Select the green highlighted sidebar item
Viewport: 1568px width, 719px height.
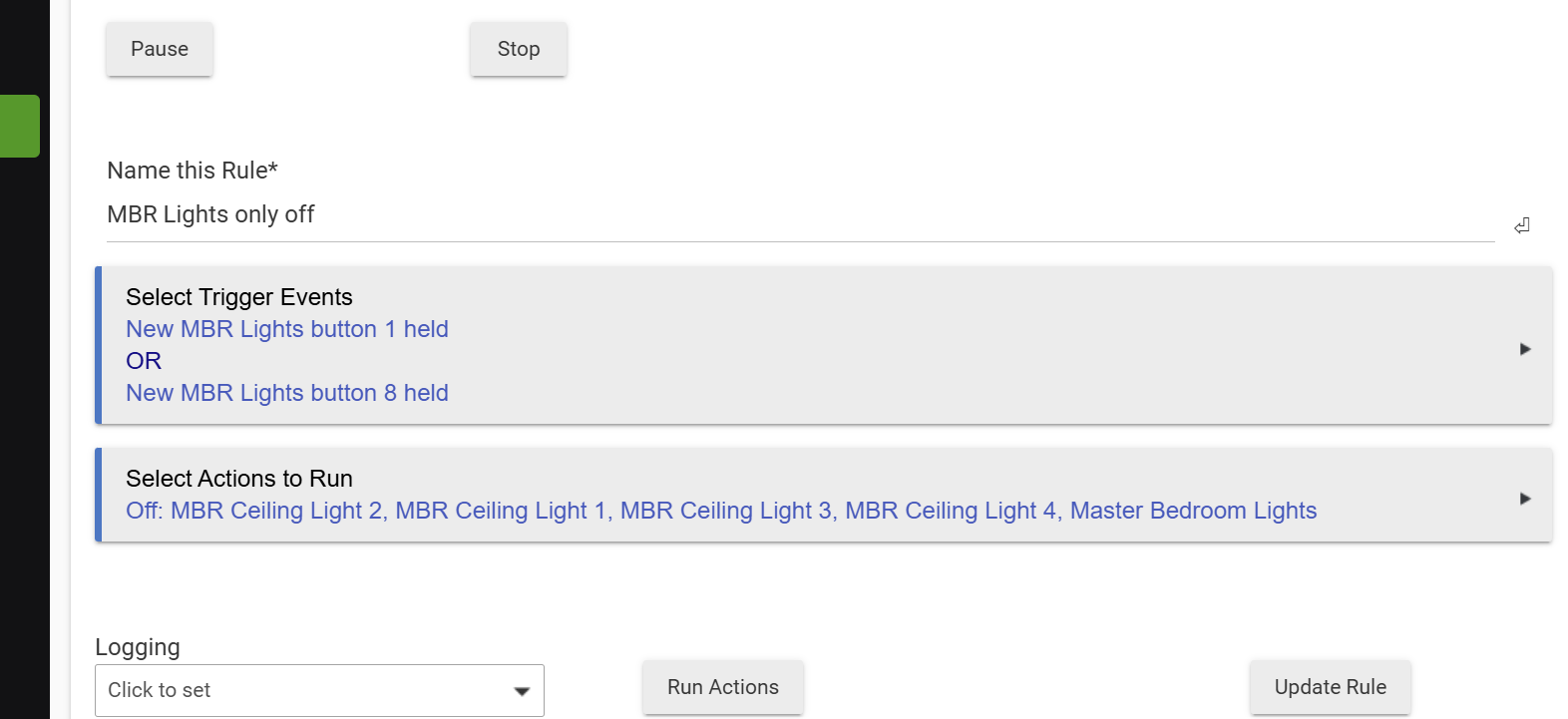[x=20, y=126]
